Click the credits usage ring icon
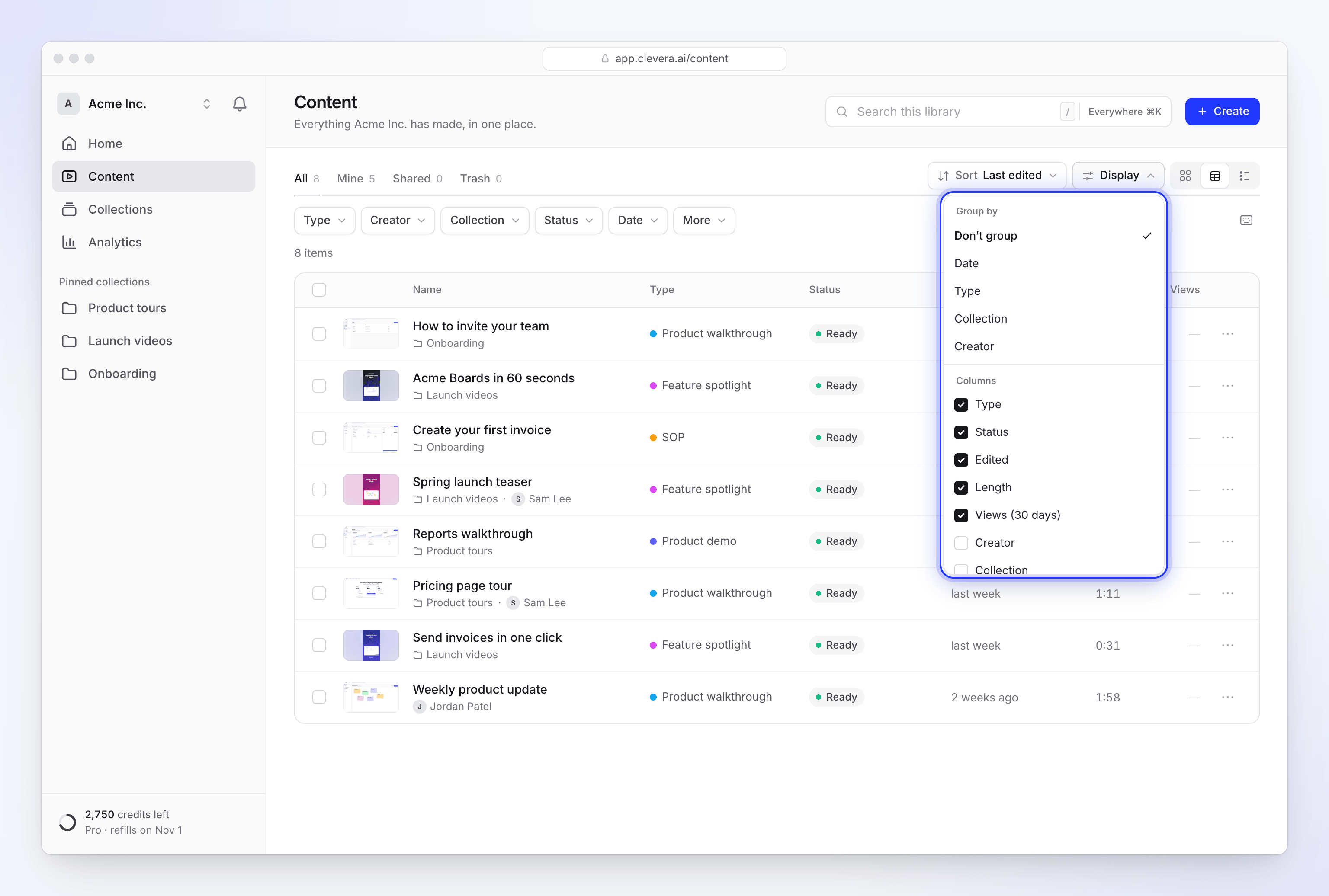The height and width of the screenshot is (896, 1329). (x=67, y=822)
